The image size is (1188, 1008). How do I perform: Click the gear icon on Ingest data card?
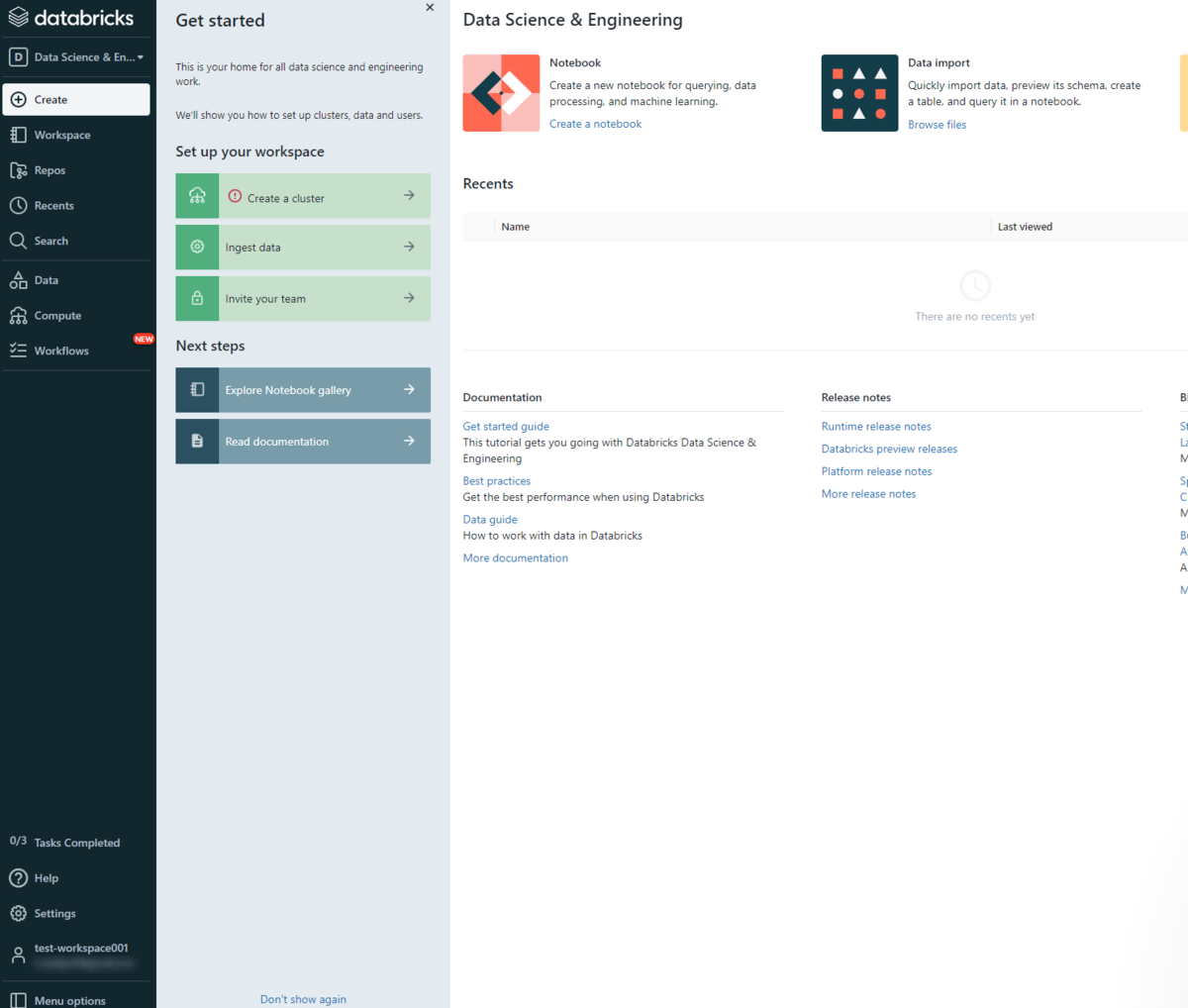(197, 248)
